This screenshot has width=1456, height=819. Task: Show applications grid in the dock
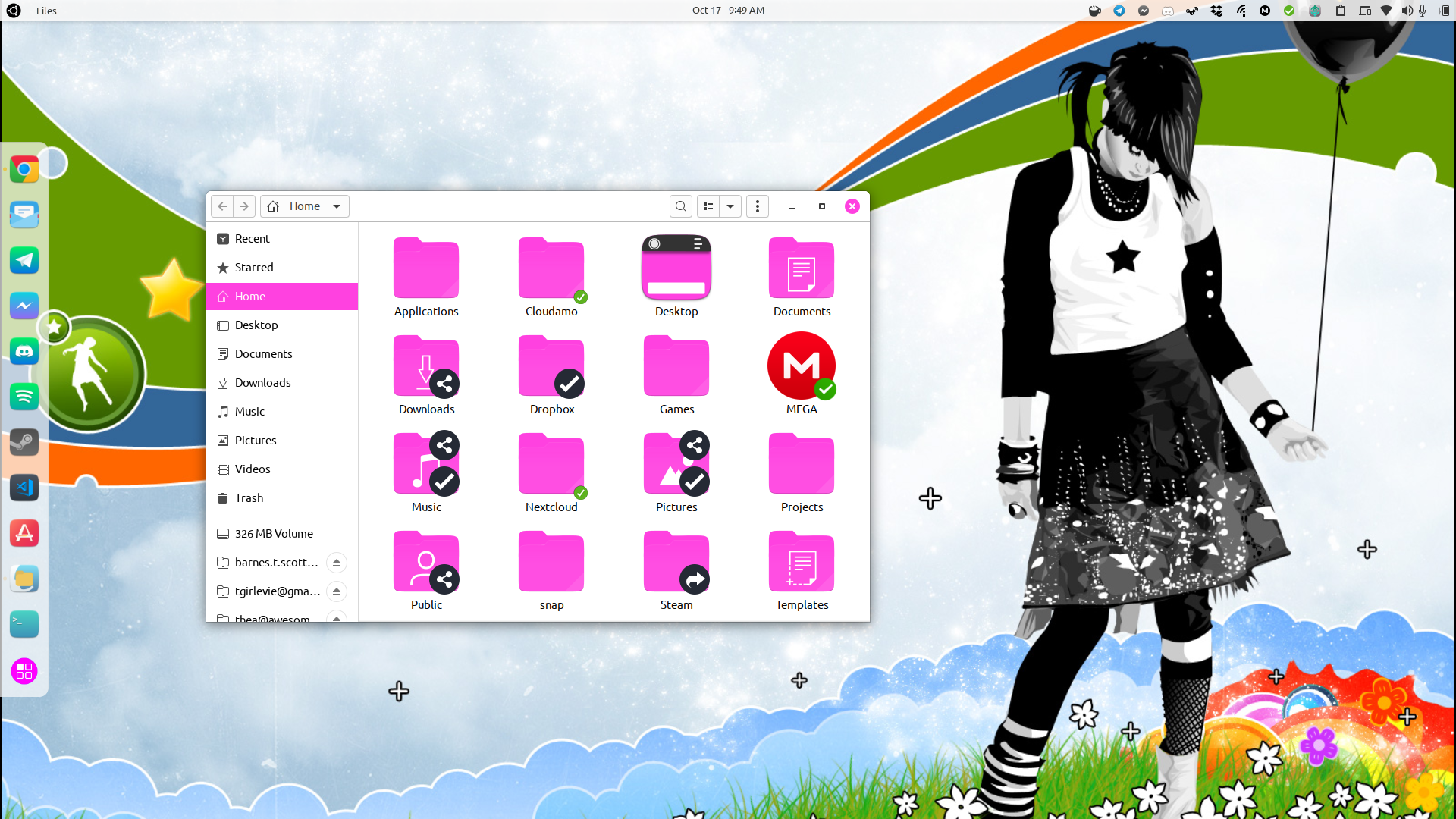pyautogui.click(x=24, y=671)
